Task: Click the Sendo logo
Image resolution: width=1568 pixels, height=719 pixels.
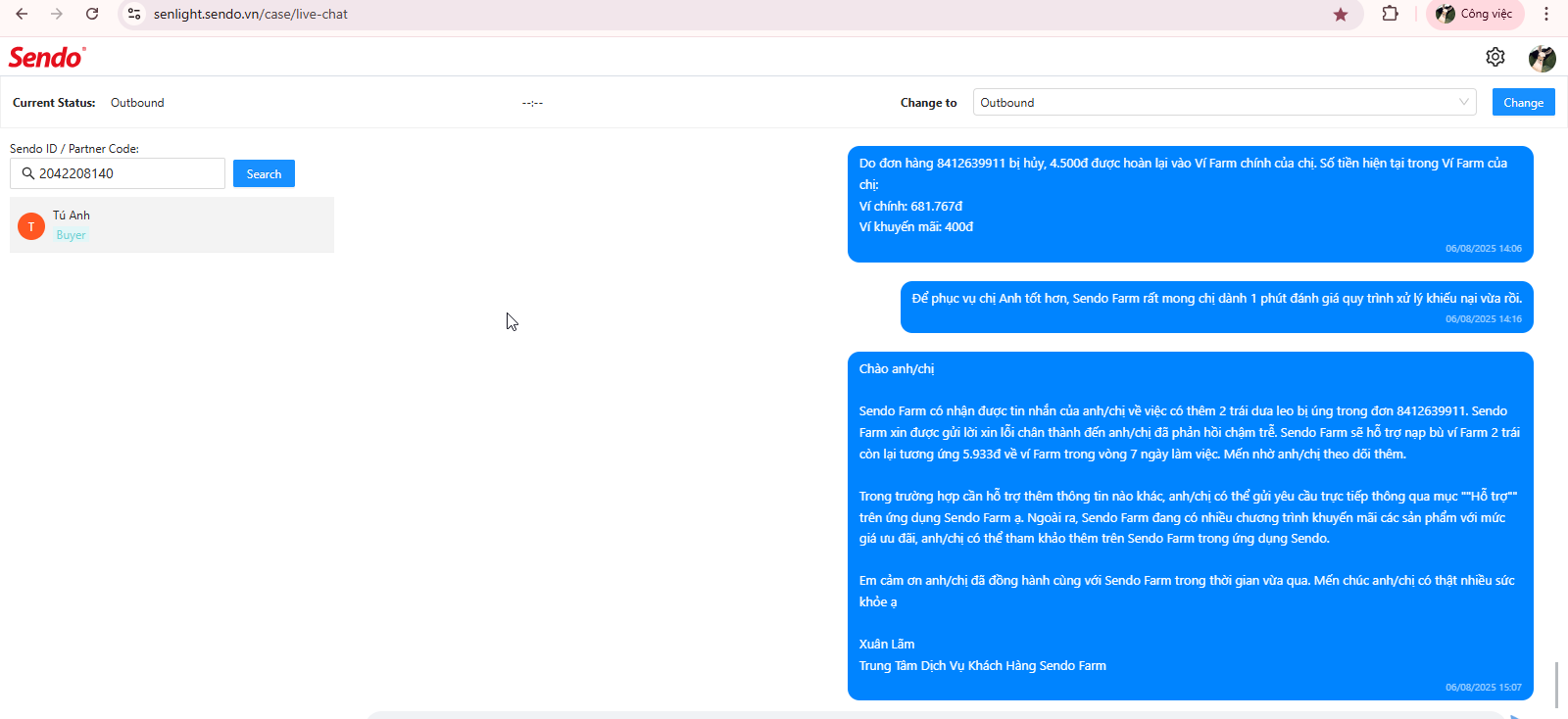Action: pos(47,57)
